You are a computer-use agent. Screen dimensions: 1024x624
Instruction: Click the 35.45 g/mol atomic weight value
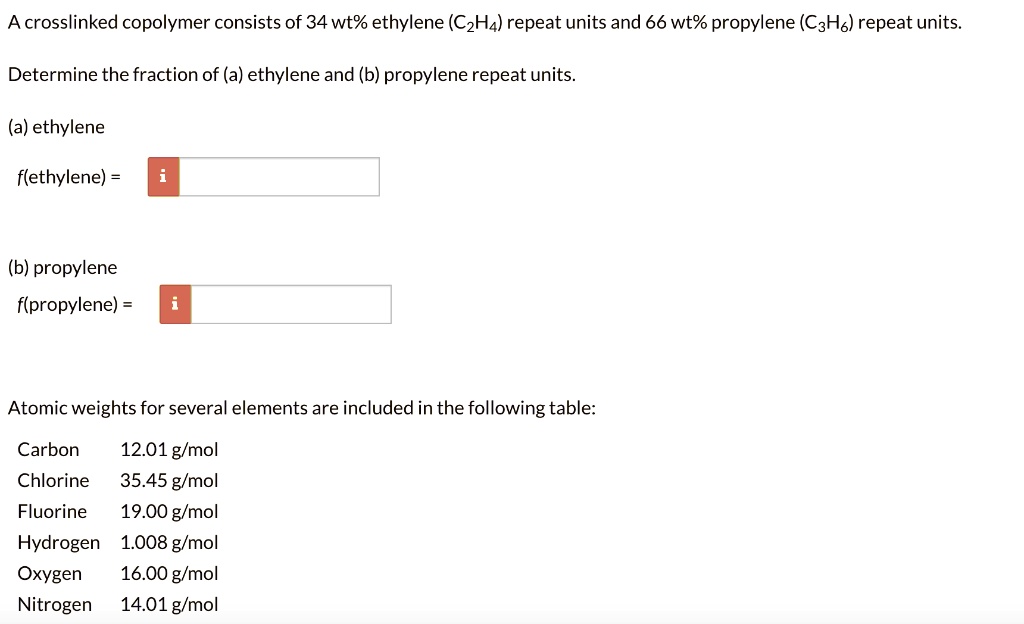tap(169, 480)
